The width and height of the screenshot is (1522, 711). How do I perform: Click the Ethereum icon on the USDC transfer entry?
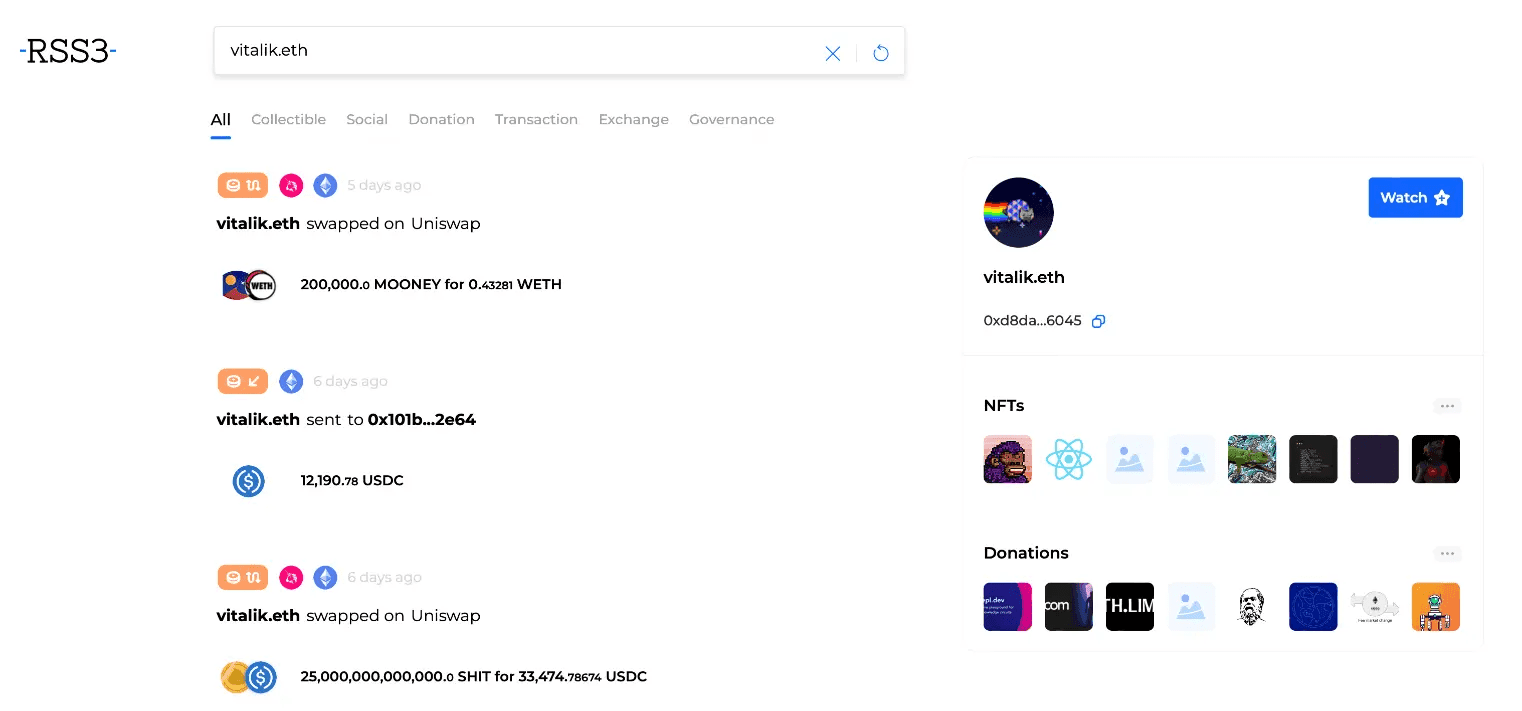(291, 381)
